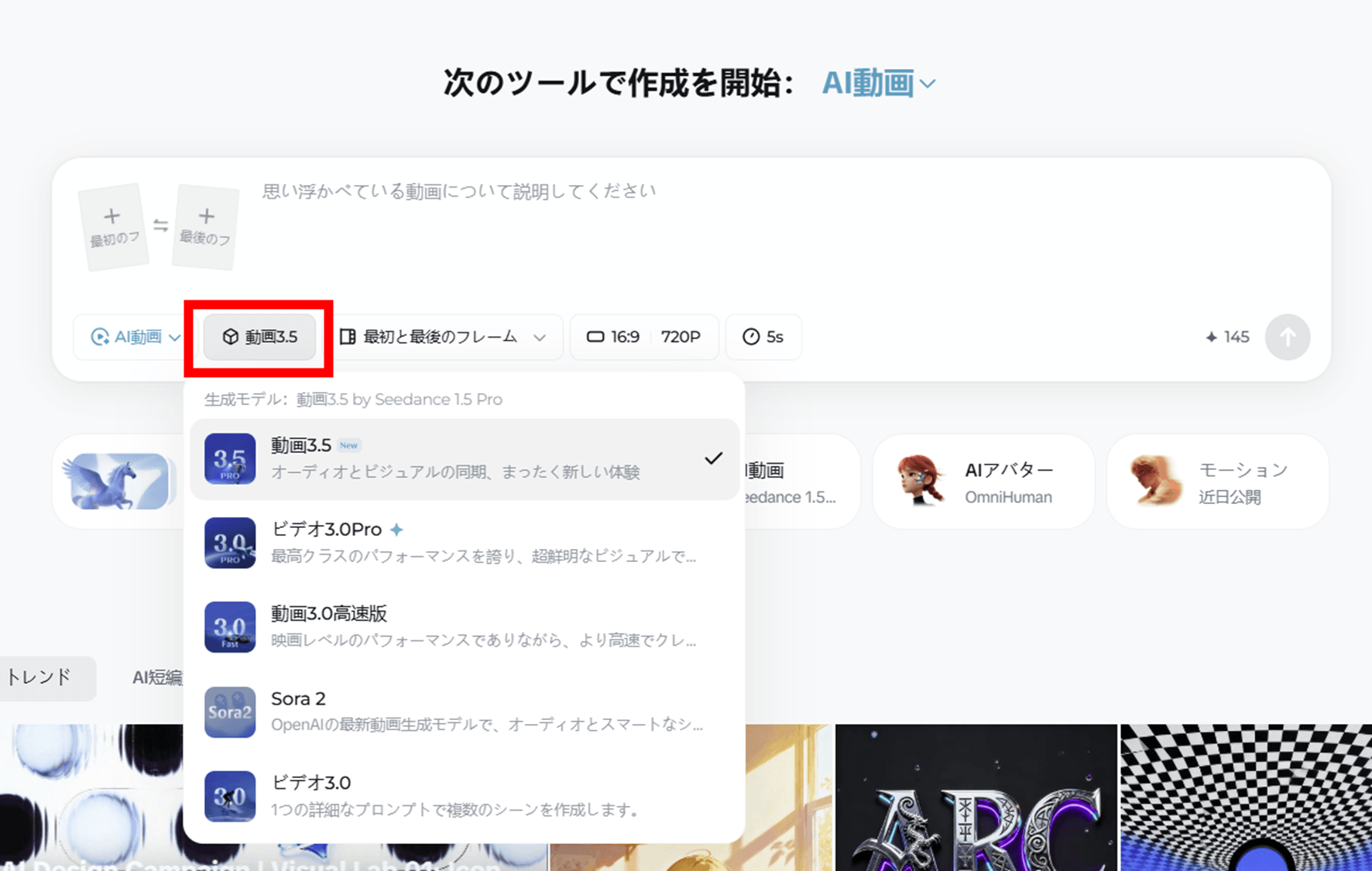
Task: Click the video description prompt field
Action: (x=697, y=225)
